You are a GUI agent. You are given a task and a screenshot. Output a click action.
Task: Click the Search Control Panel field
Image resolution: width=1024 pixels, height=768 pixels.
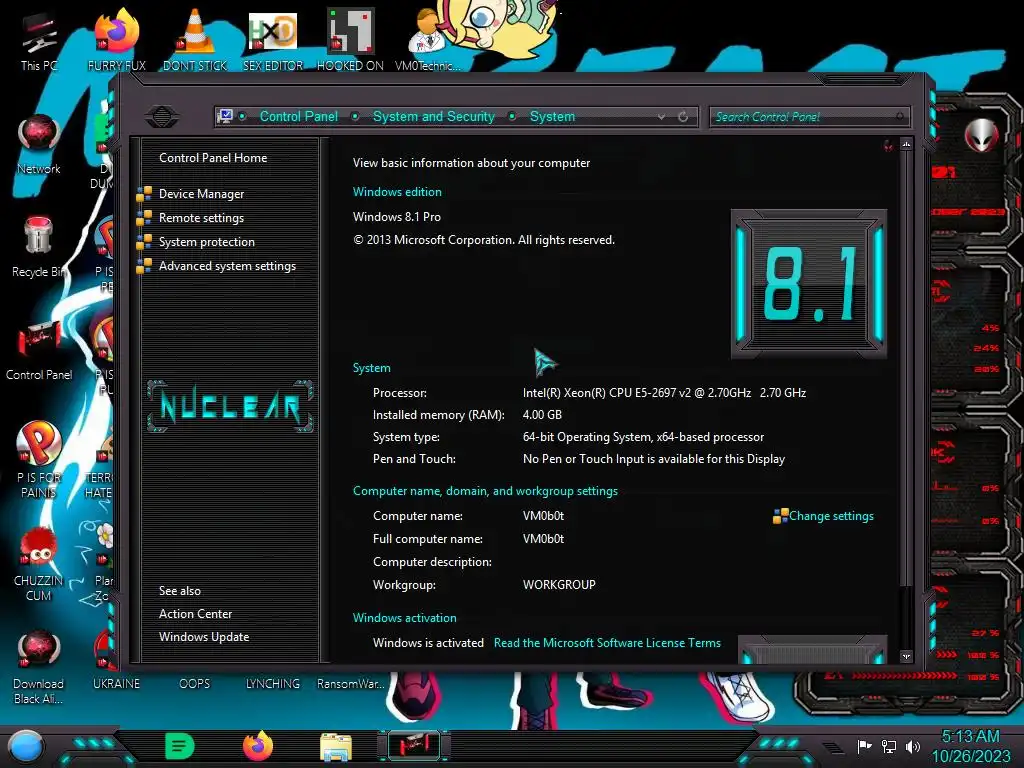pos(810,117)
